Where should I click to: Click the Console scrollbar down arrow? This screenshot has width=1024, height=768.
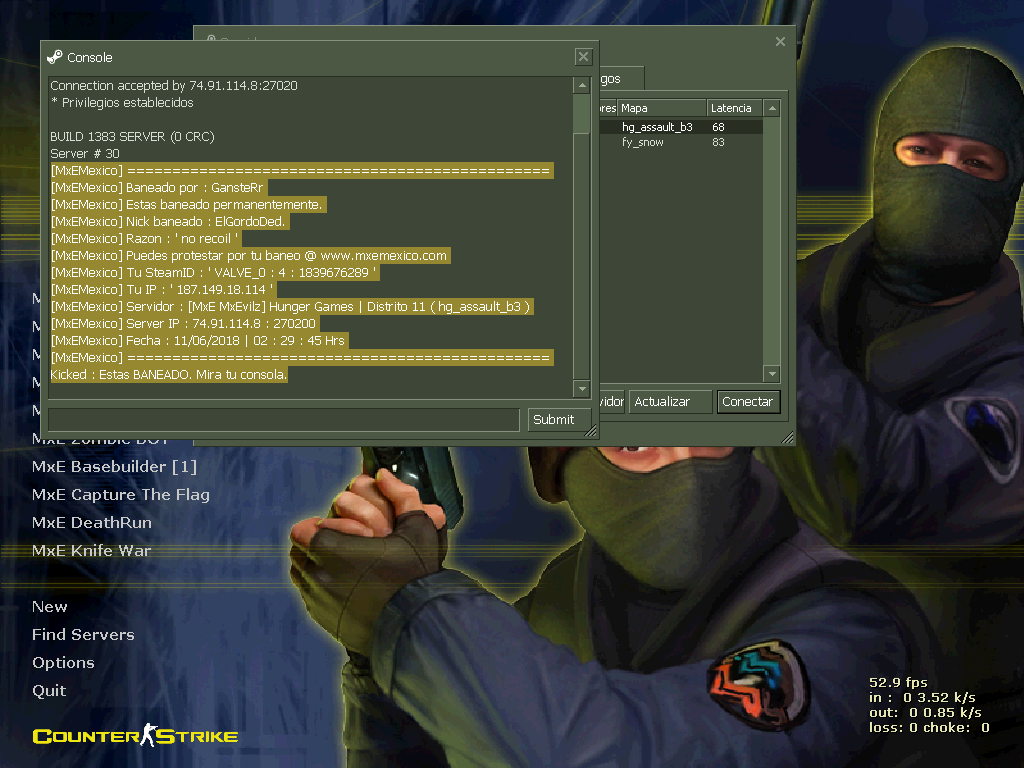(x=582, y=389)
